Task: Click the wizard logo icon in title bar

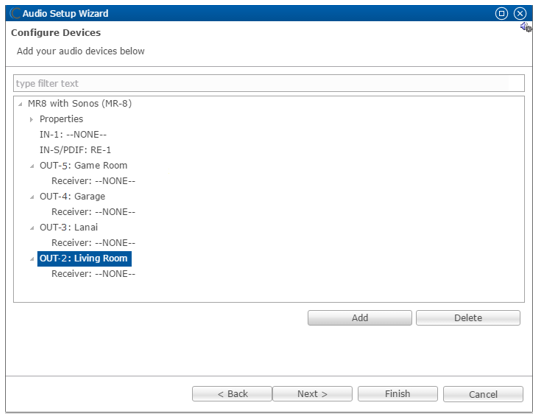Action: tap(15, 13)
